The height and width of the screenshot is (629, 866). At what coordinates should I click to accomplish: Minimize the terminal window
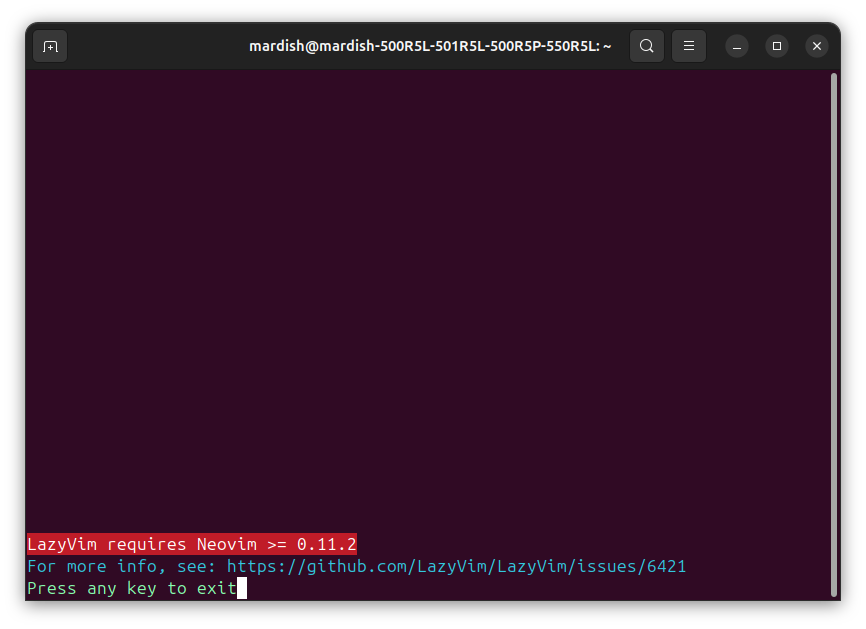point(737,46)
